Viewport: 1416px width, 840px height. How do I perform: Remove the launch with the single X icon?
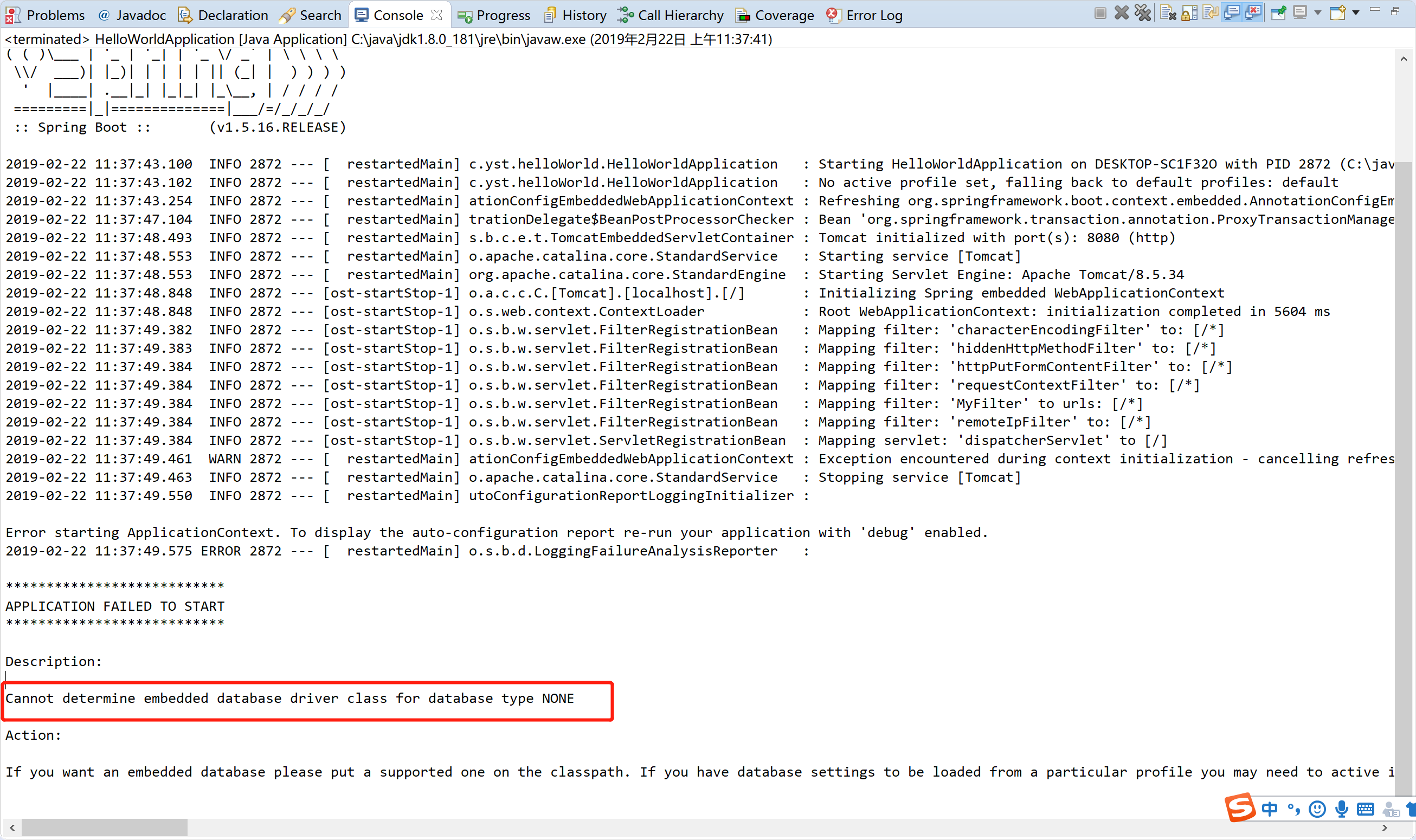coord(1121,14)
